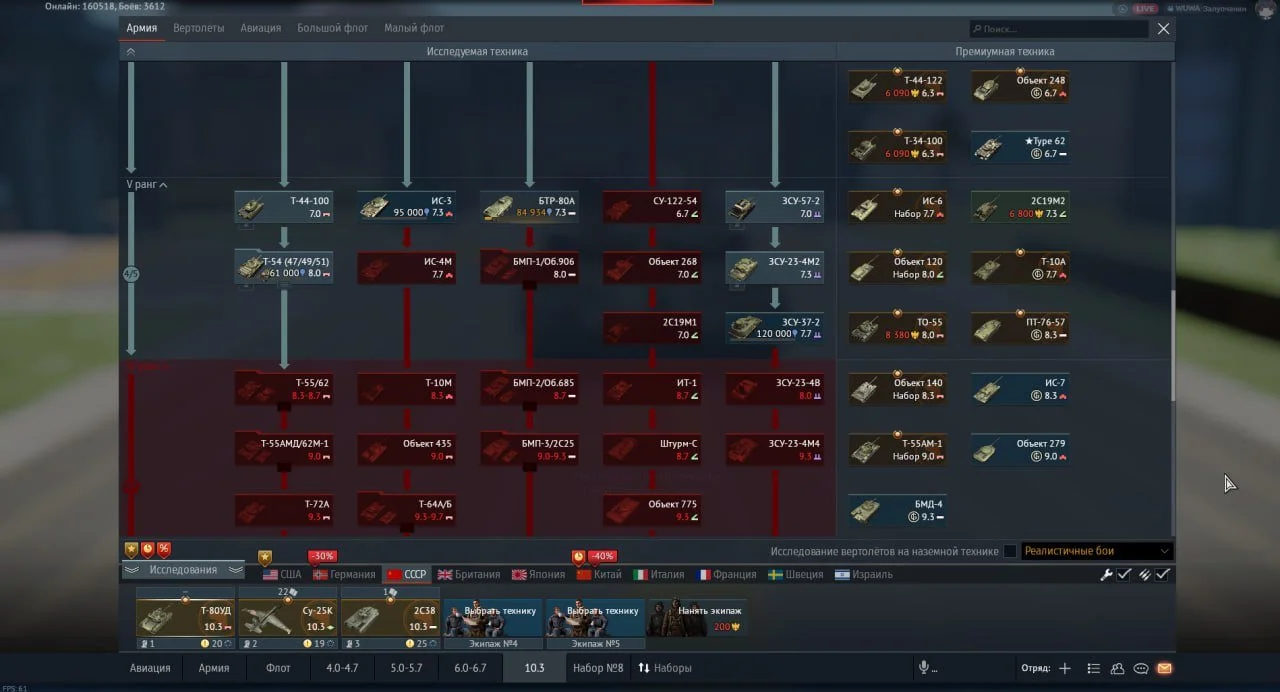This screenshot has height=692, width=1280.
Task: Open the Реалистичные бои game mode dropdown
Action: [1096, 551]
